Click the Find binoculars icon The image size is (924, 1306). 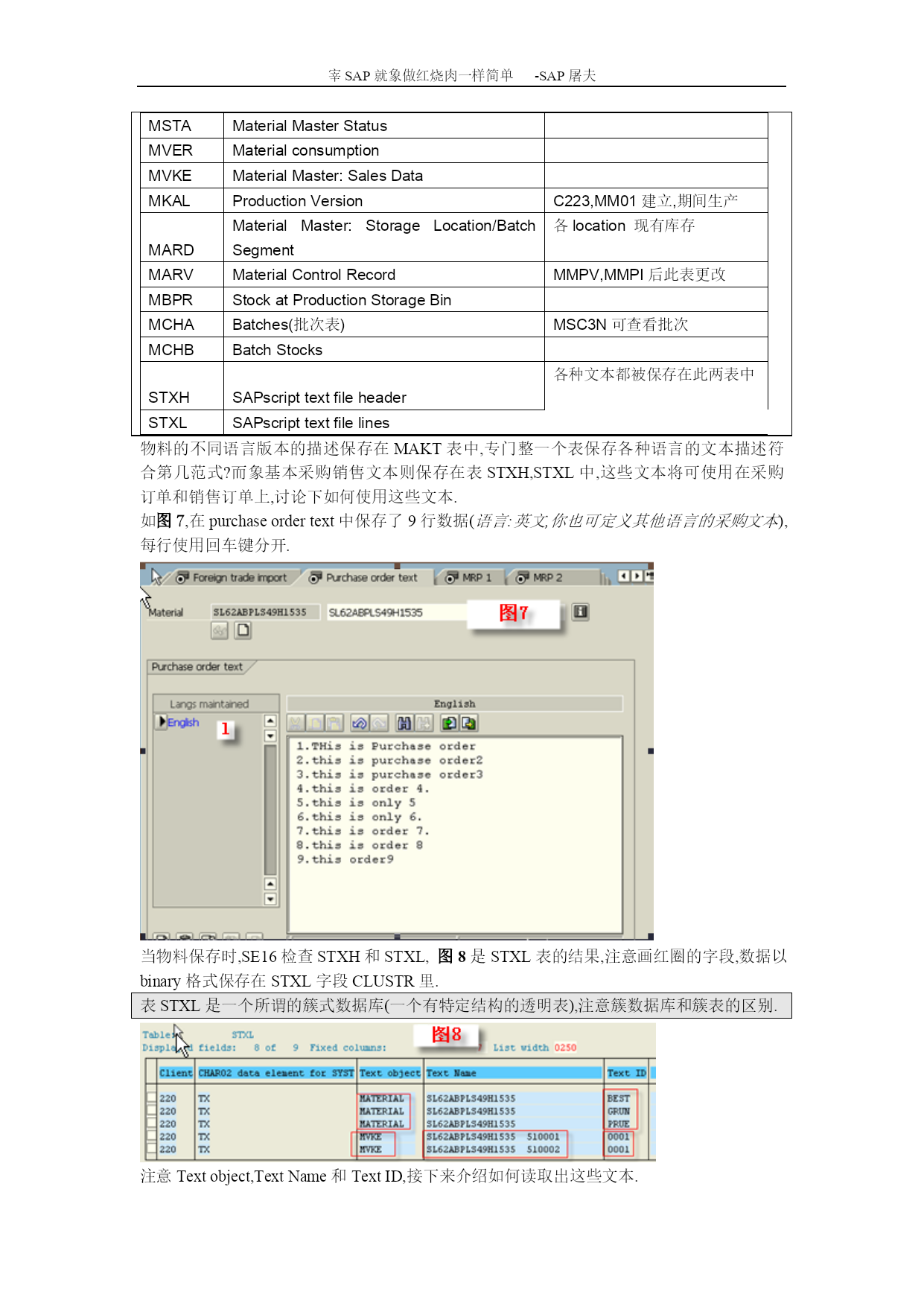(x=404, y=723)
